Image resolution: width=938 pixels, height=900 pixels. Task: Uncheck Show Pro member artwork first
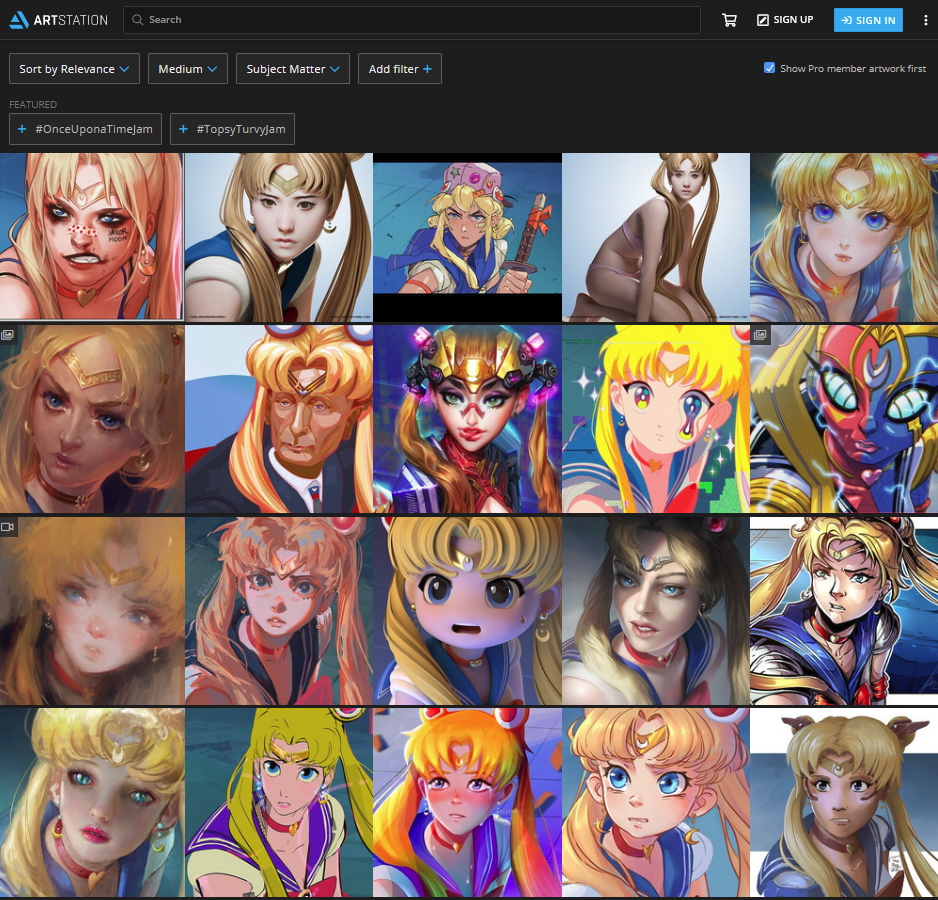click(x=769, y=68)
